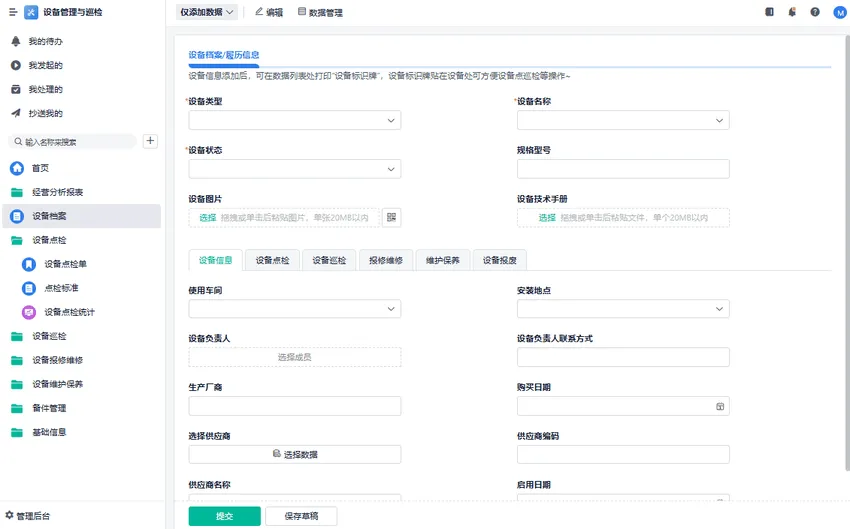This screenshot has width=850, height=529.
Task: Click the 设备管理与巡检 app logo icon
Action: pos(31,12)
